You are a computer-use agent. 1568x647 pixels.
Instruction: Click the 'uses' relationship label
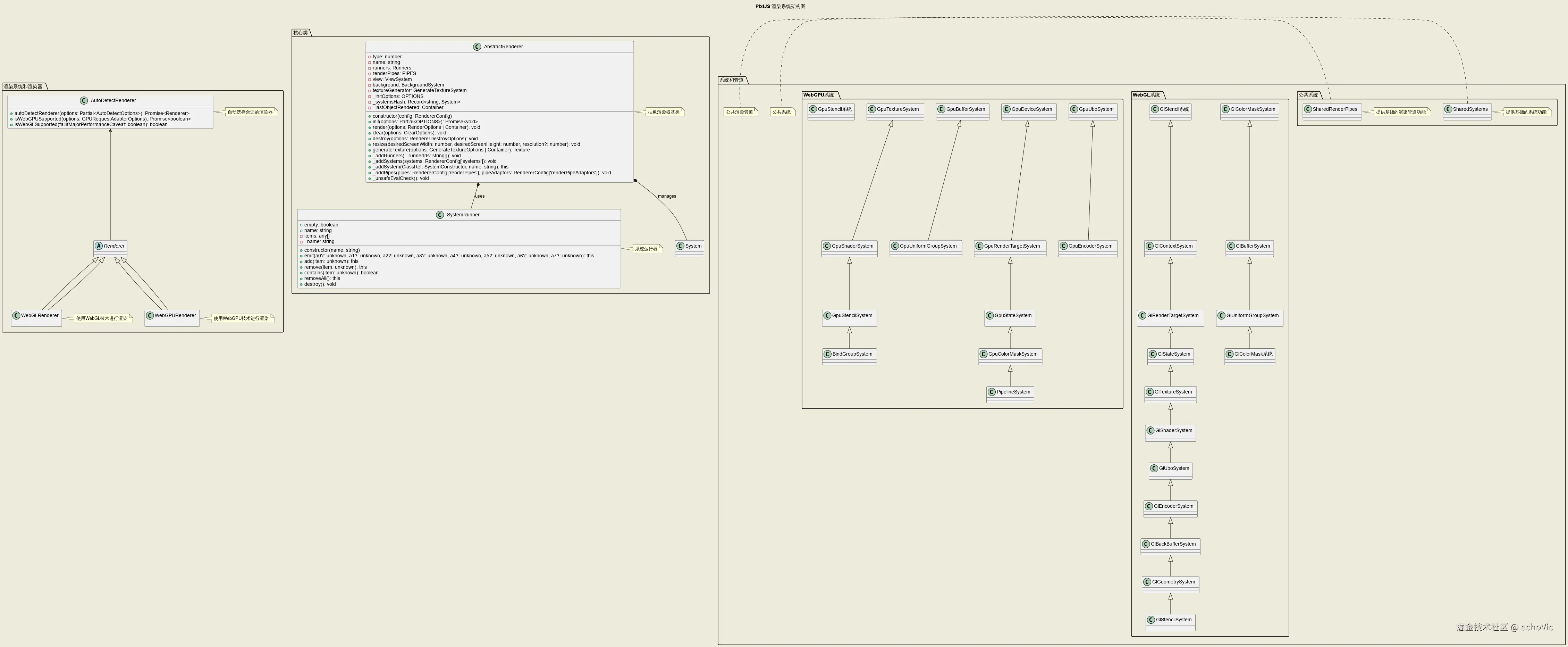(480, 196)
